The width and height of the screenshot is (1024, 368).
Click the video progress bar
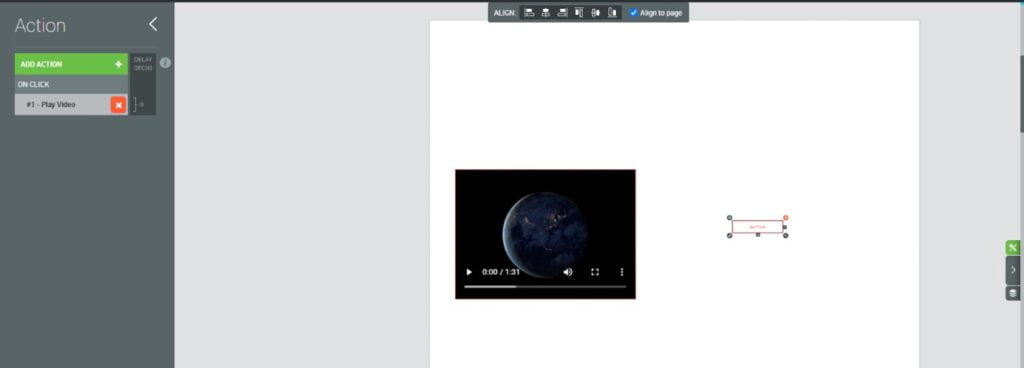click(x=545, y=286)
